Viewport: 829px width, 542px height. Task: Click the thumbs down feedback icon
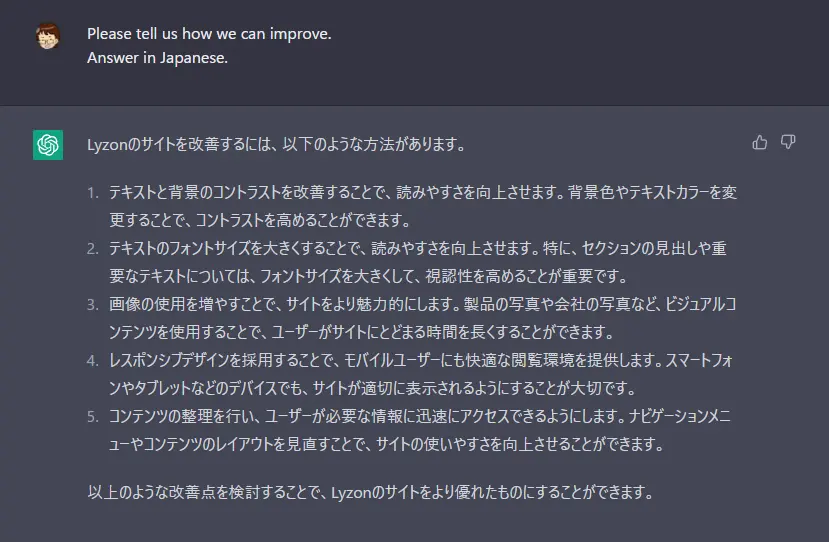click(788, 142)
